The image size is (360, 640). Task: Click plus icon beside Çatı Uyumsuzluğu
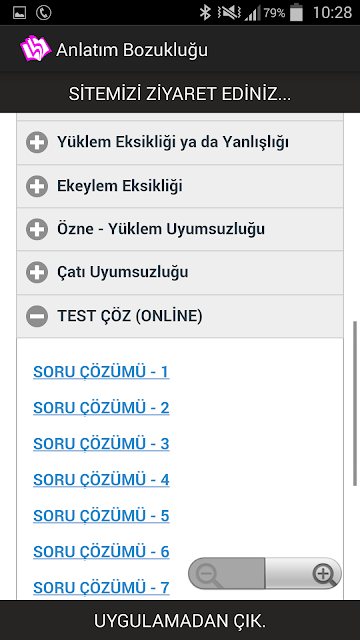37,272
